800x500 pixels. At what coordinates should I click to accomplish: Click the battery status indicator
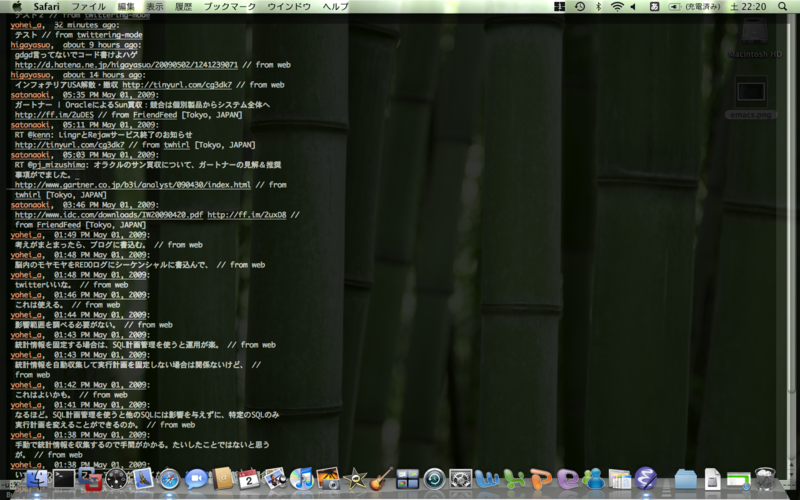pyautogui.click(x=694, y=7)
